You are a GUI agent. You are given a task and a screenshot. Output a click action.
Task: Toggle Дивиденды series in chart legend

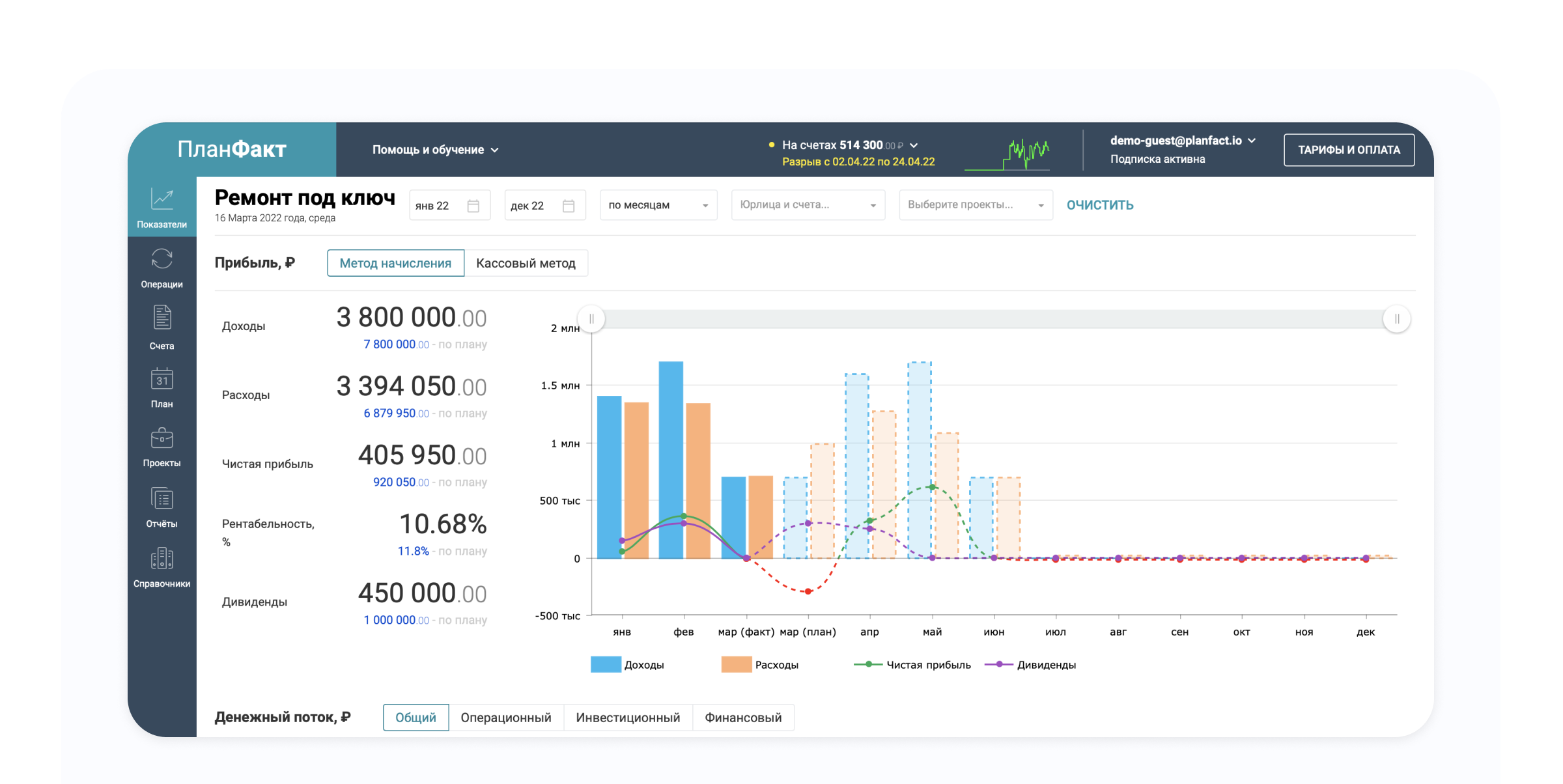pos(1030,665)
